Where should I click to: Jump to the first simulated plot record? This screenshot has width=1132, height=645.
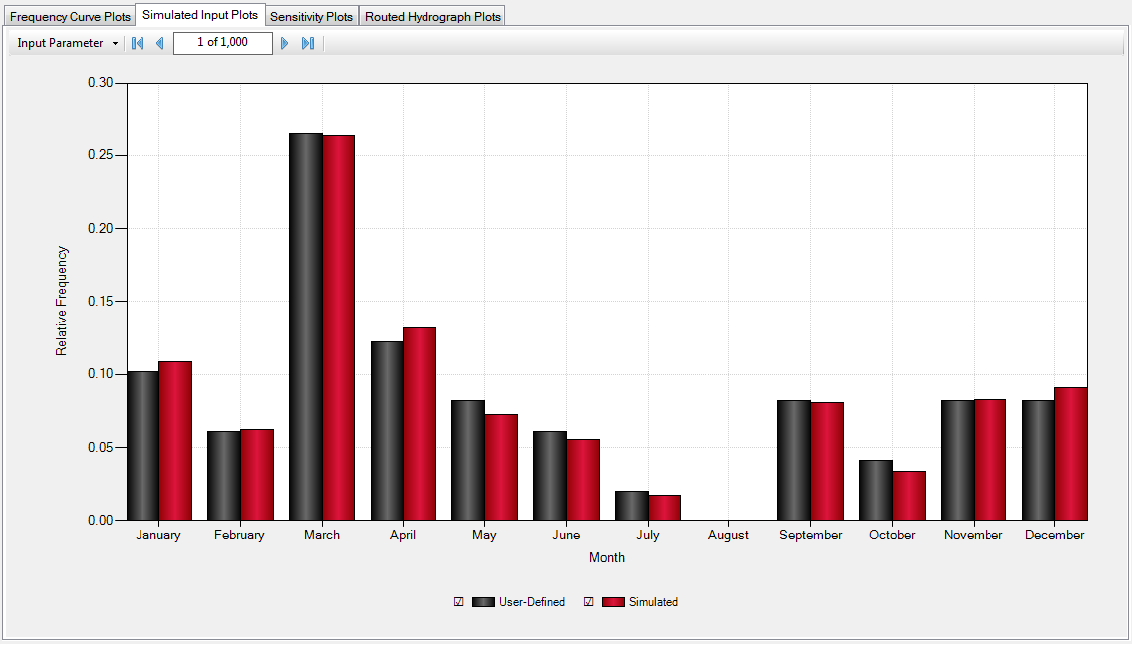pyautogui.click(x=137, y=43)
